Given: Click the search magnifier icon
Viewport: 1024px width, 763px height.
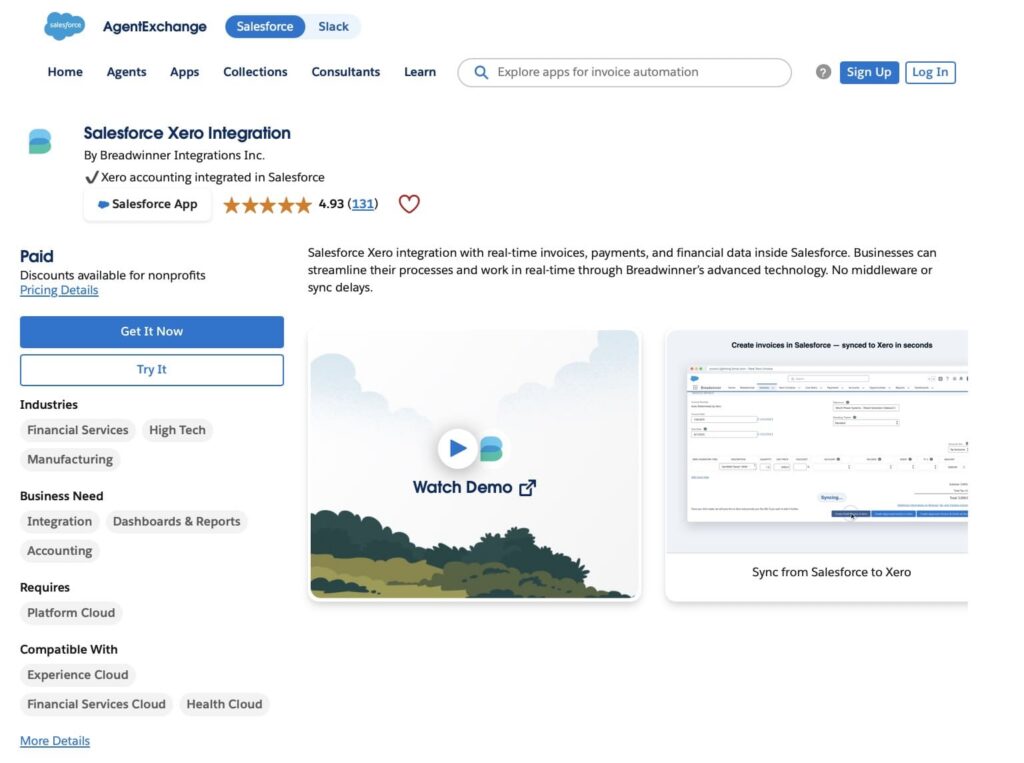Looking at the screenshot, I should pos(481,73).
